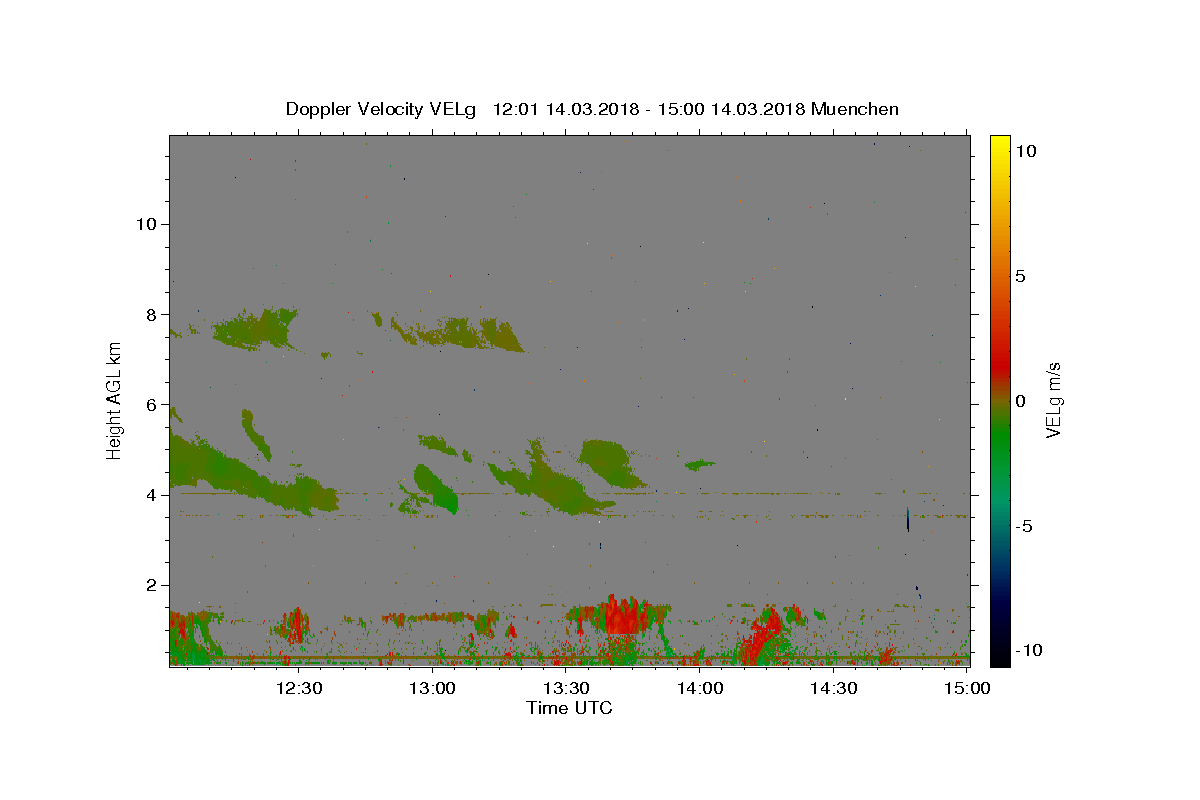This screenshot has height=800, width=1200.
Task: Click the 13:30 time axis tick label
Action: [x=566, y=688]
